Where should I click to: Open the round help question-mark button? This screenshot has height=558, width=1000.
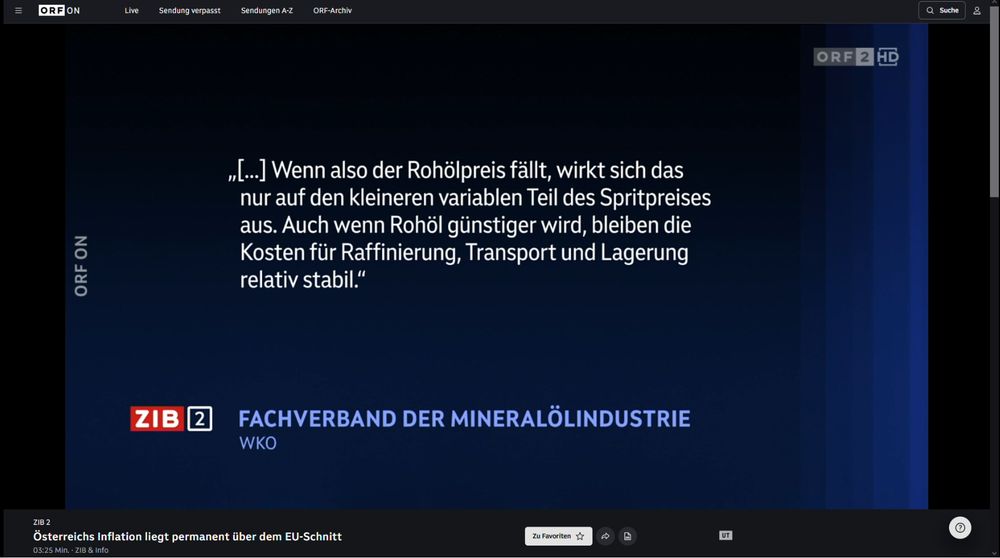[960, 528]
